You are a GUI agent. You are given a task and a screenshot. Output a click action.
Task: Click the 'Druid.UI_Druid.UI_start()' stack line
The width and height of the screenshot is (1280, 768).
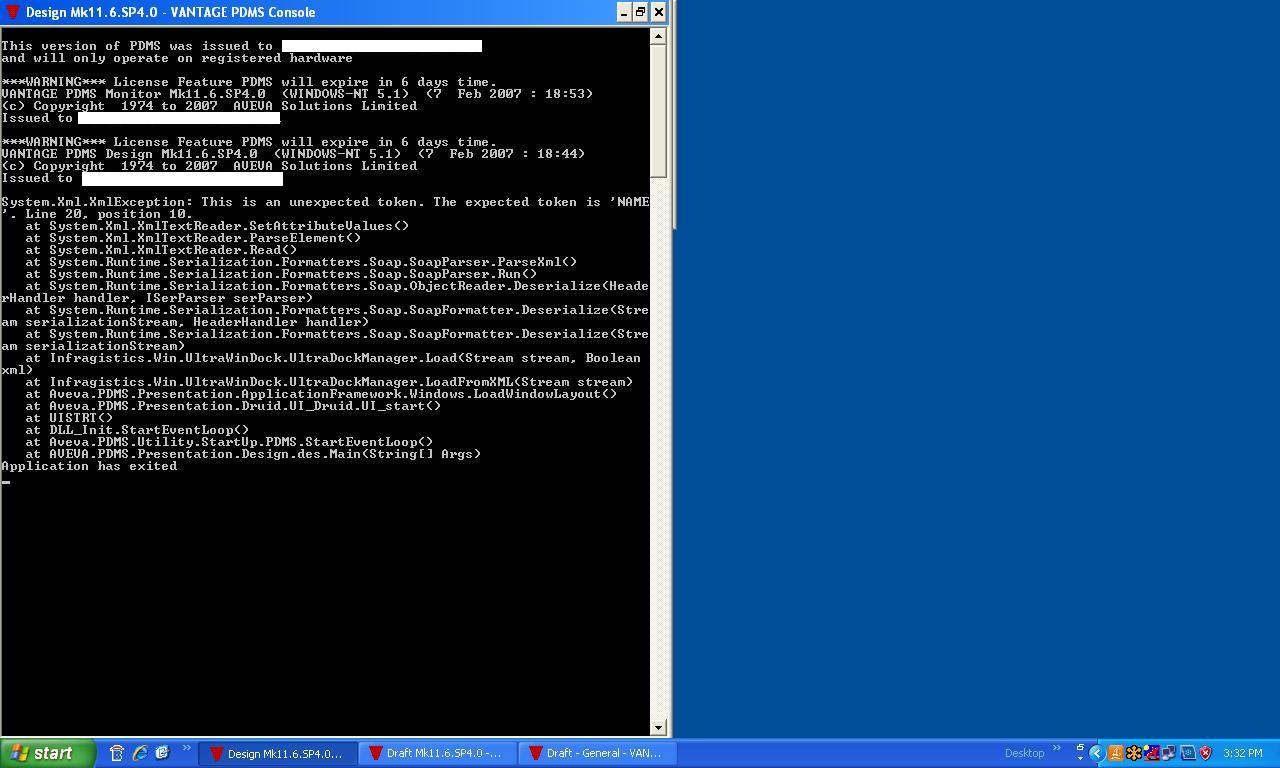coord(233,406)
